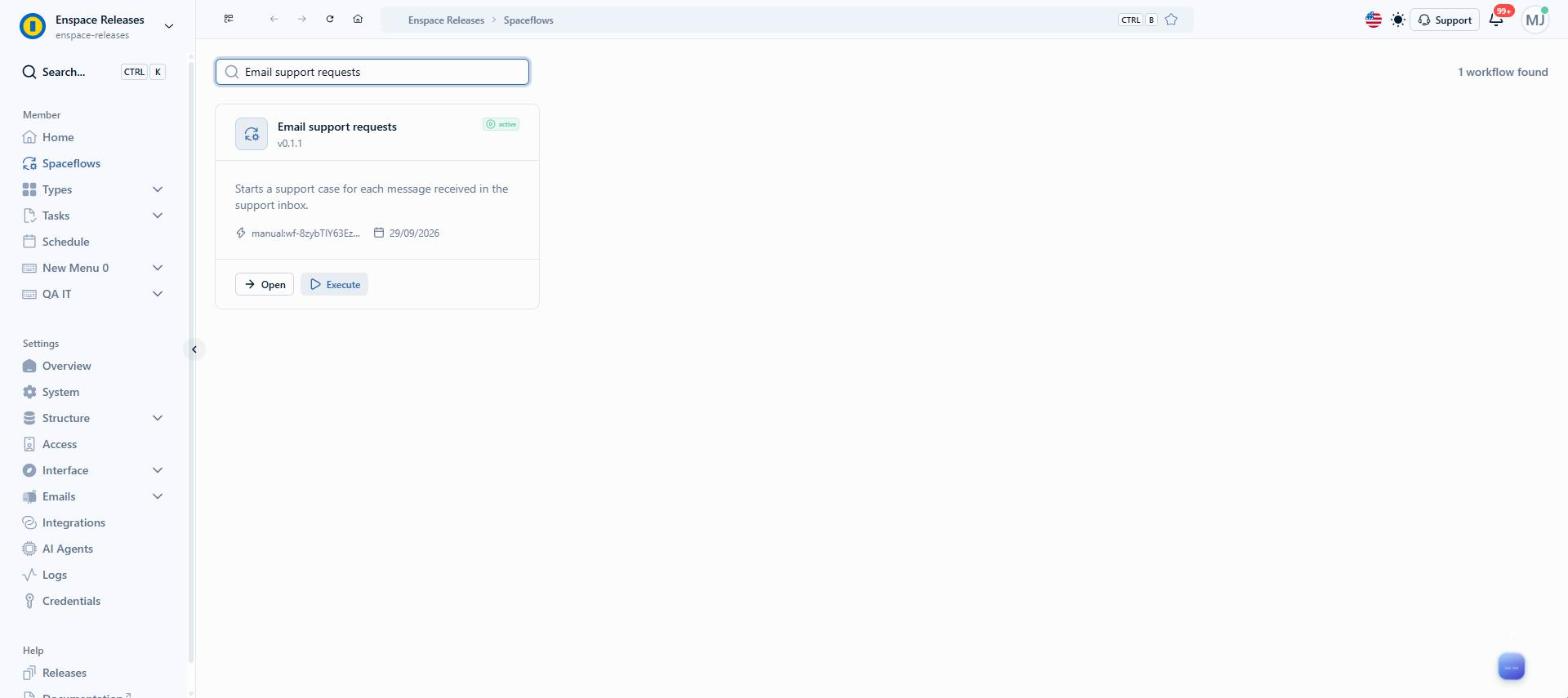Reload the page with the refresh icon
This screenshot has height=698, width=1568.
[x=330, y=19]
